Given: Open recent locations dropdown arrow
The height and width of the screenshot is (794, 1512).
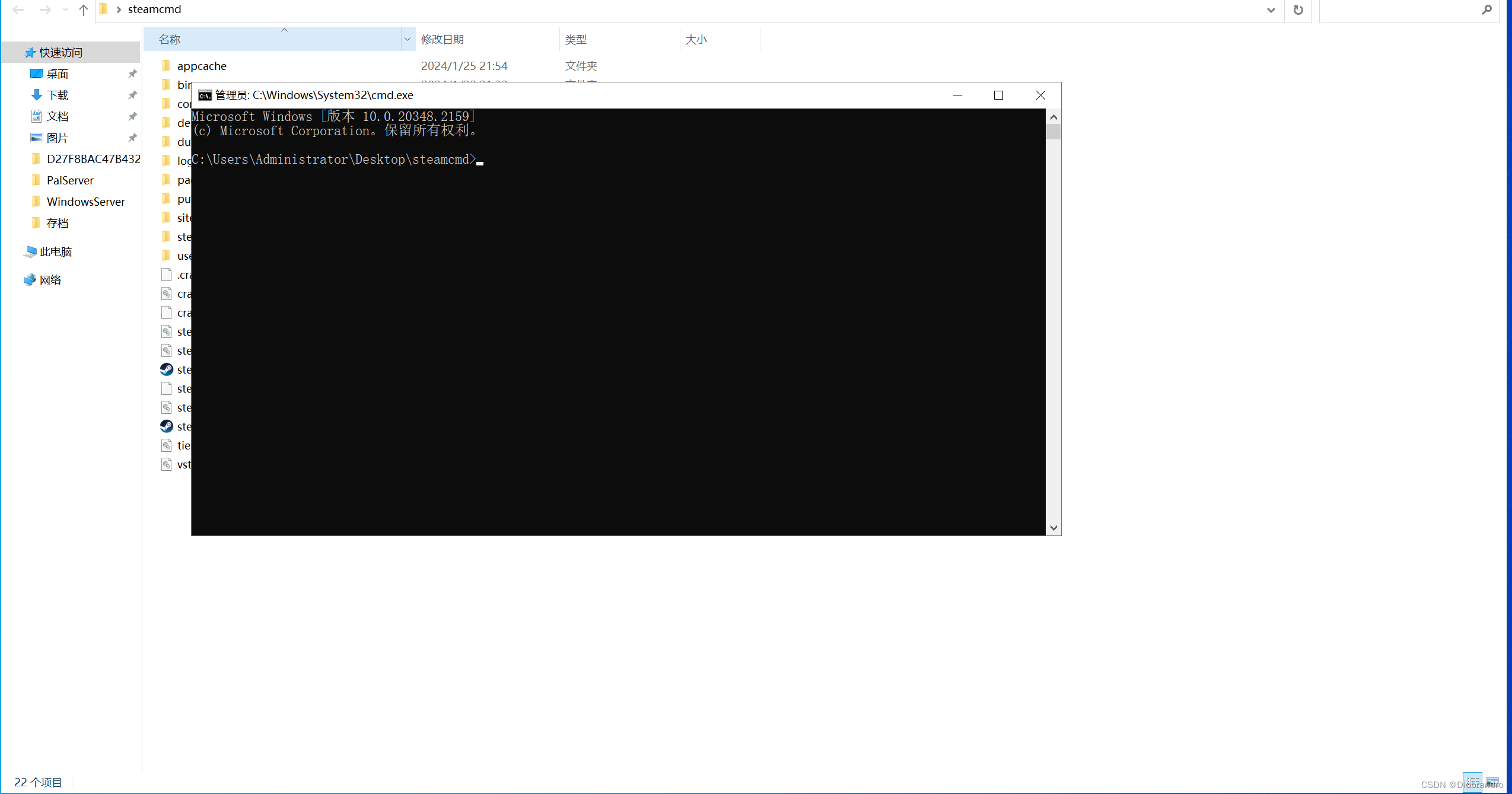Looking at the screenshot, I should coord(65,9).
